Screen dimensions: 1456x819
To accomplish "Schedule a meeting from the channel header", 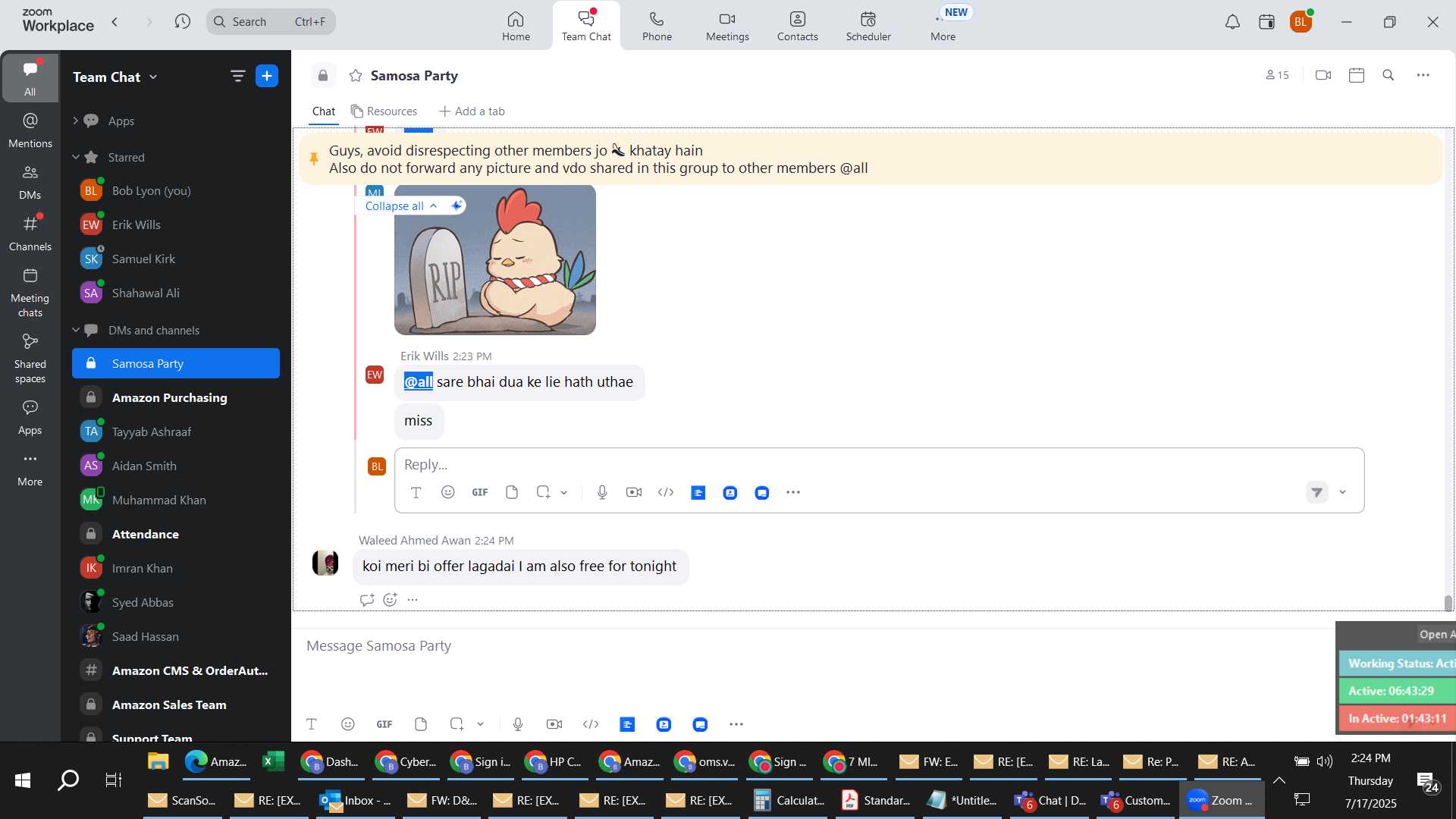I will click(1357, 75).
